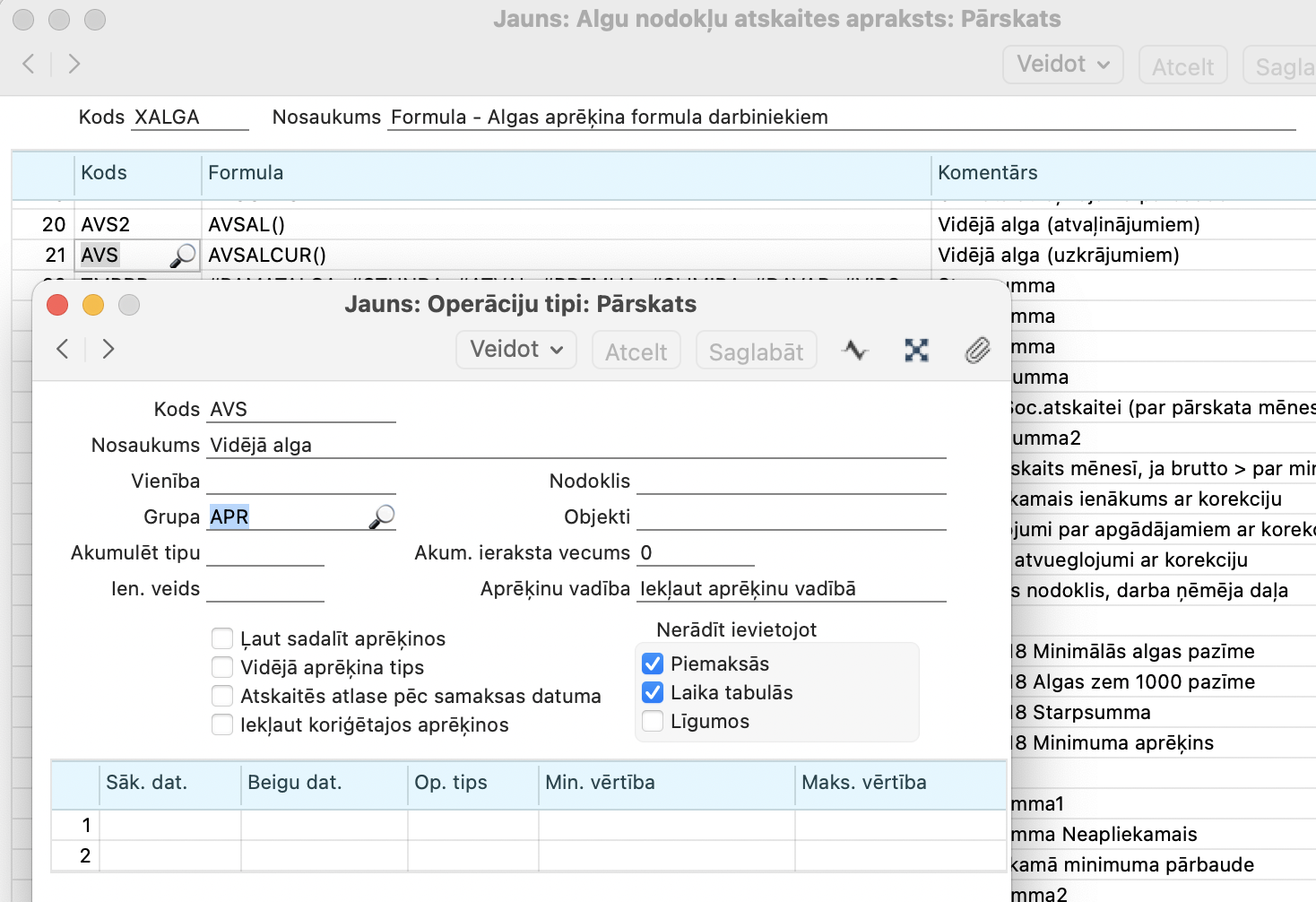Go to next record in background report window
The height and width of the screenshot is (902, 1316).
tap(74, 64)
